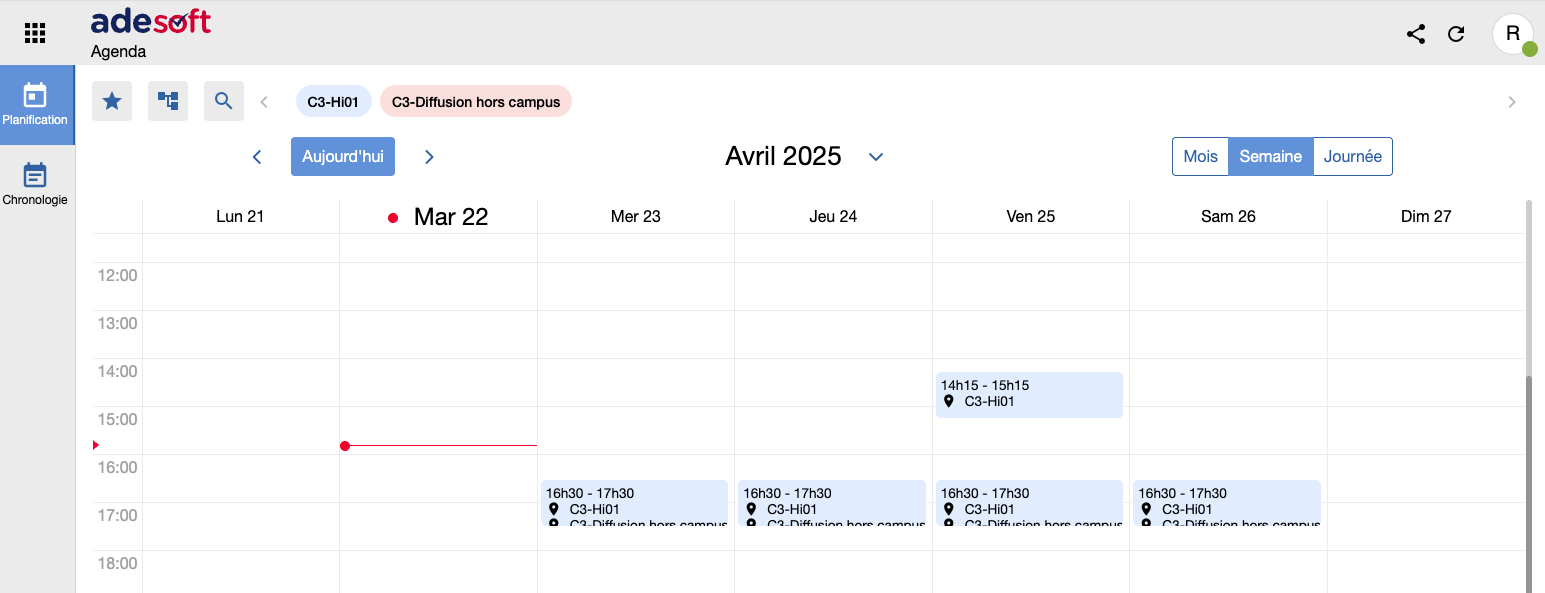Open Chronologie in the sidebar
1545x593 pixels.
point(35,185)
